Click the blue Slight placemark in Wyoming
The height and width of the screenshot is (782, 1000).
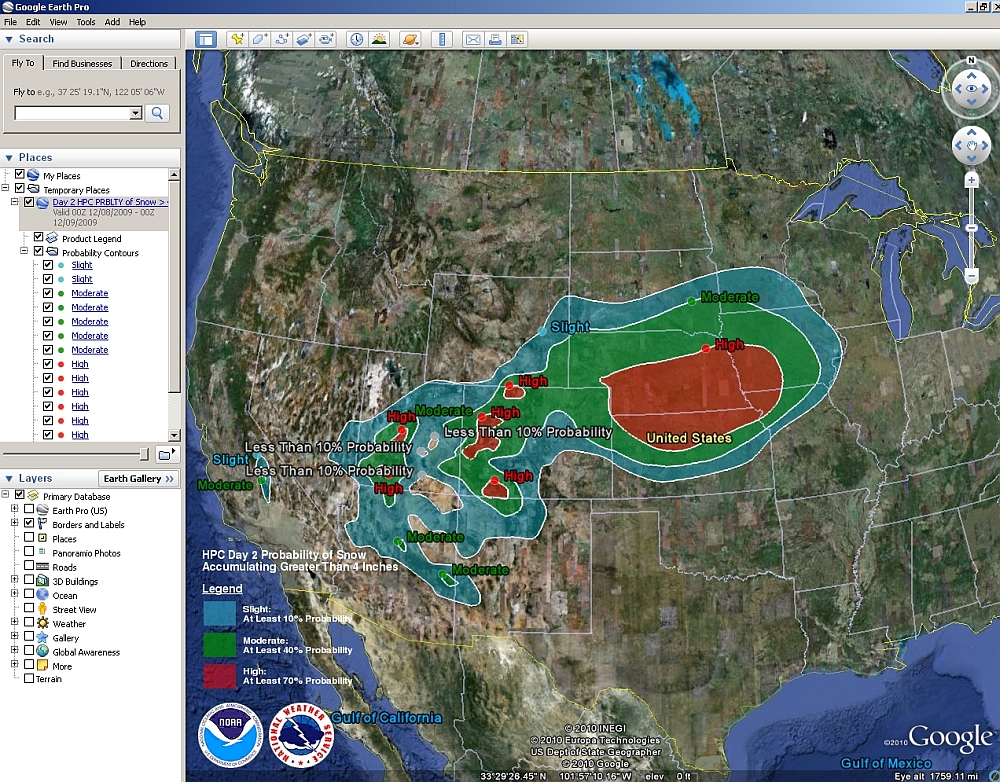[x=542, y=331]
